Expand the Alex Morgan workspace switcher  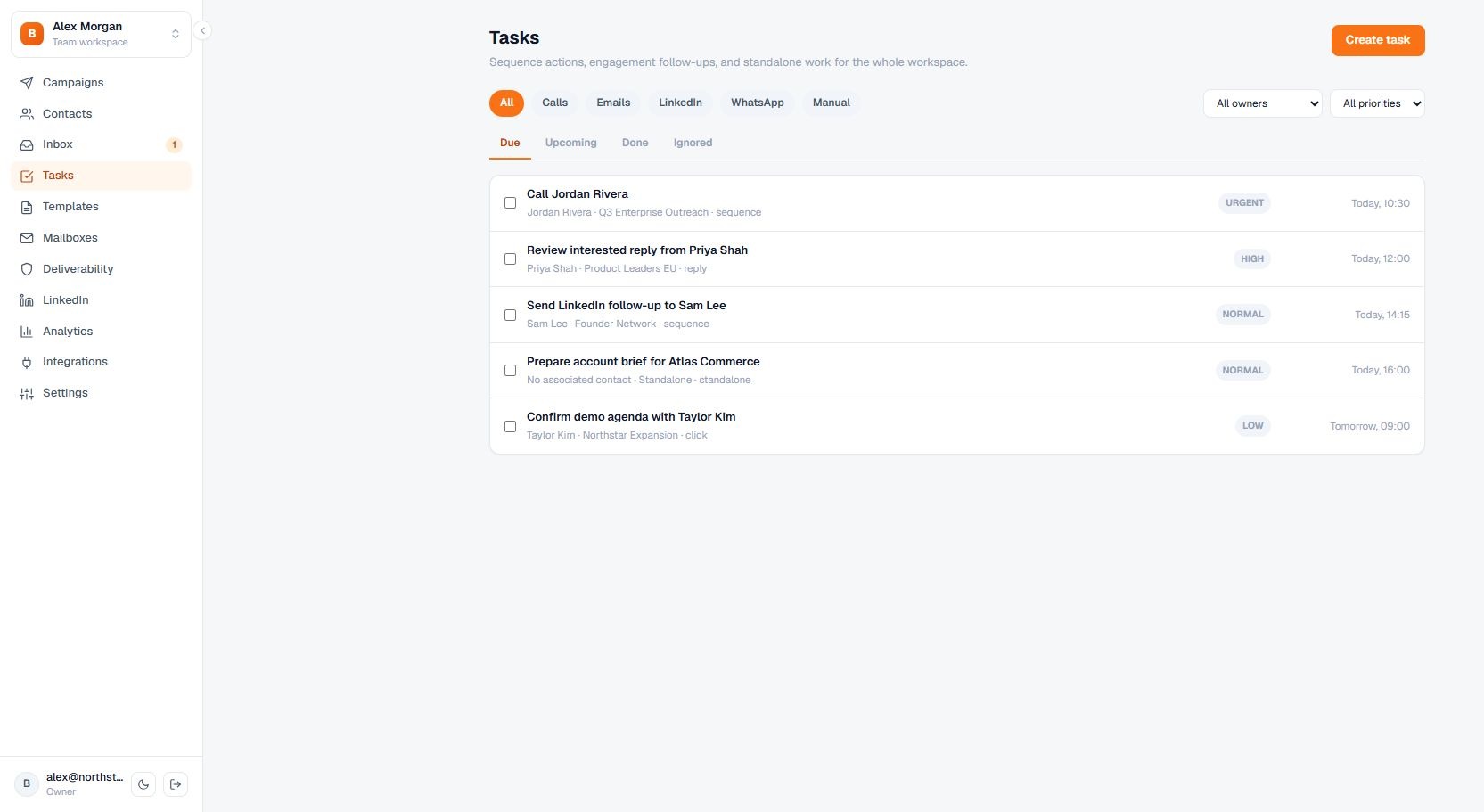pyautogui.click(x=101, y=34)
